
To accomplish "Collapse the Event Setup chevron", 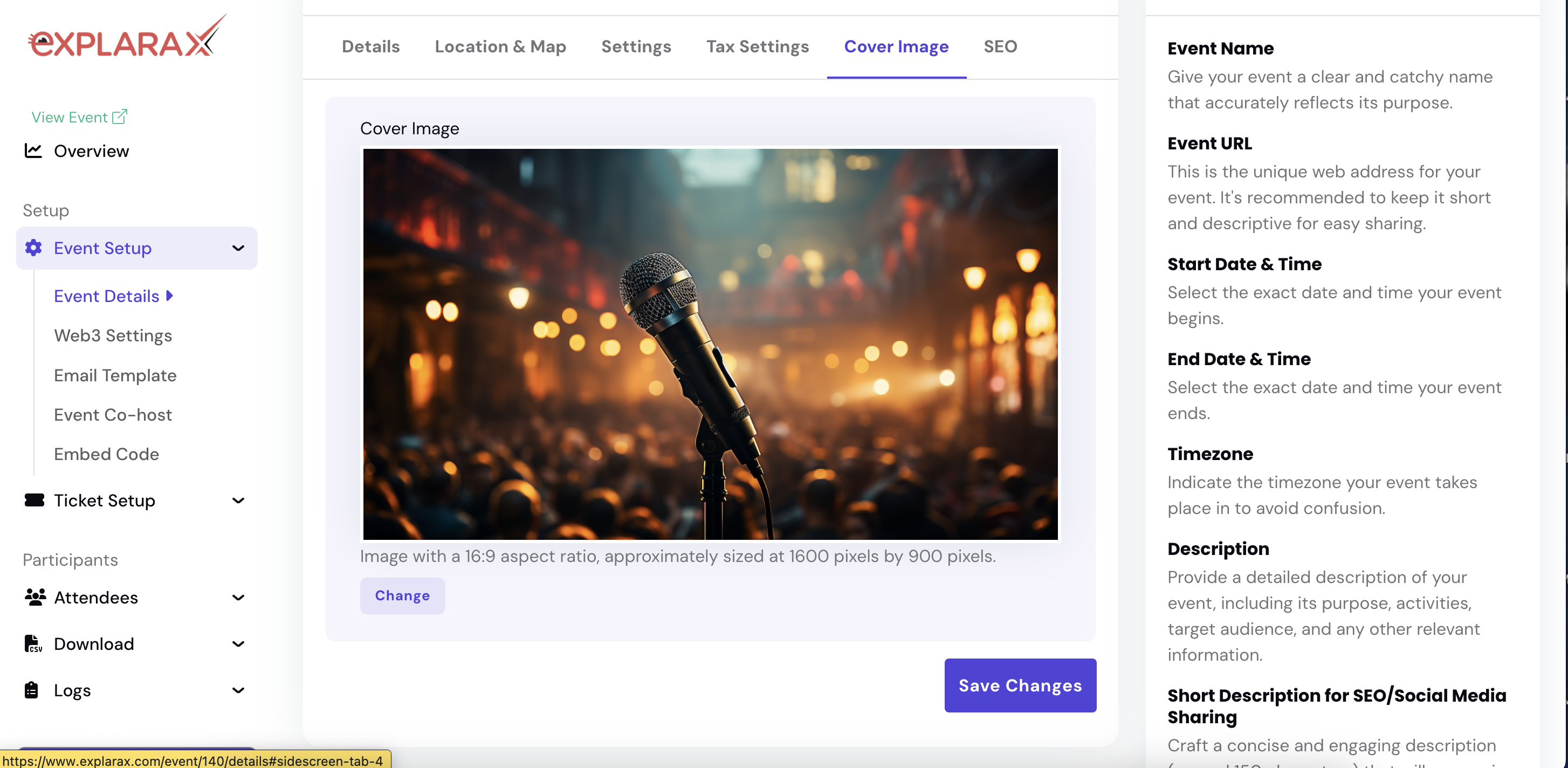I will pyautogui.click(x=239, y=248).
